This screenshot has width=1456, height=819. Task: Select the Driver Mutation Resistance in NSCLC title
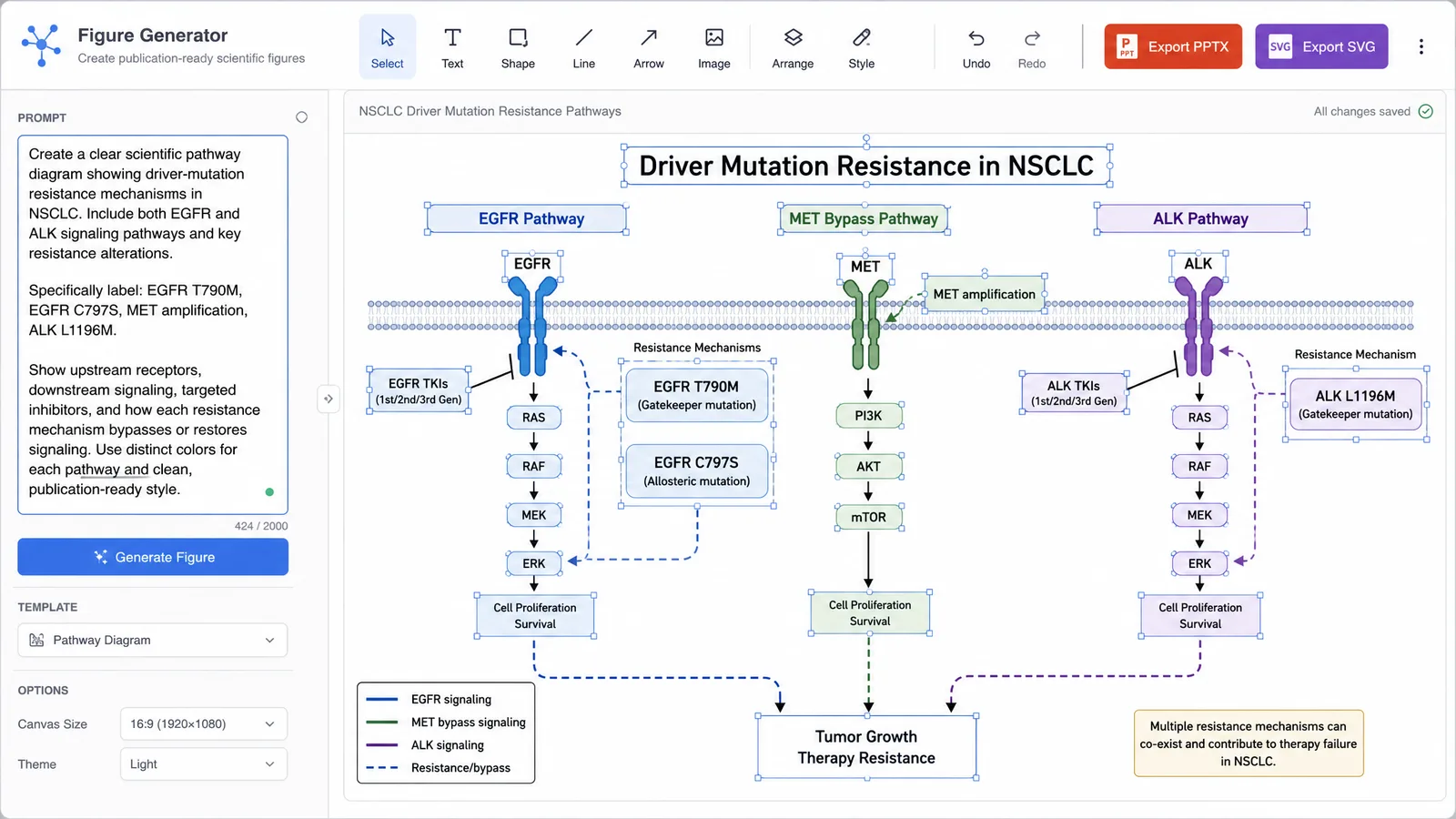click(x=866, y=166)
